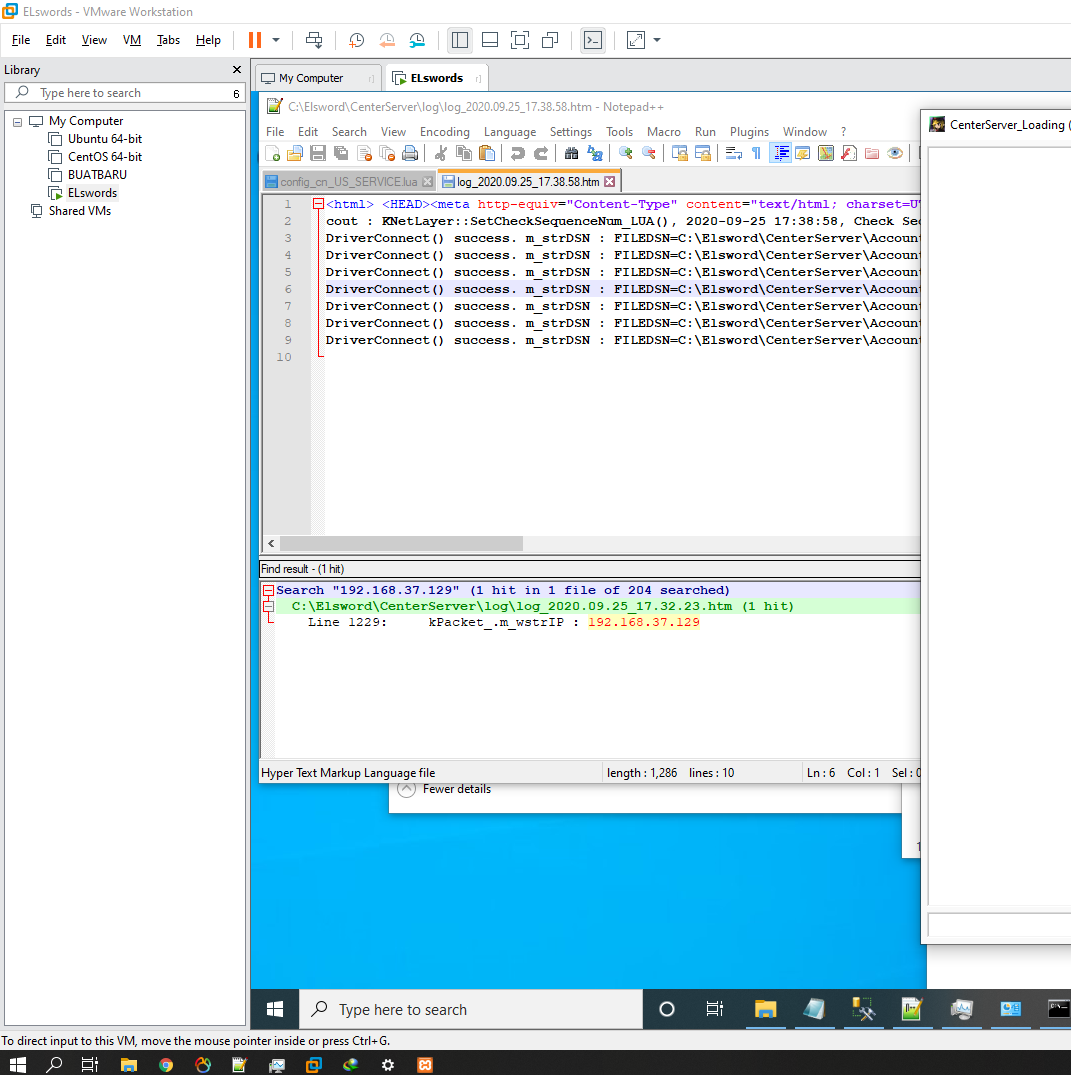
Task: Toggle the VMware library sidebar view
Action: pos(459,40)
